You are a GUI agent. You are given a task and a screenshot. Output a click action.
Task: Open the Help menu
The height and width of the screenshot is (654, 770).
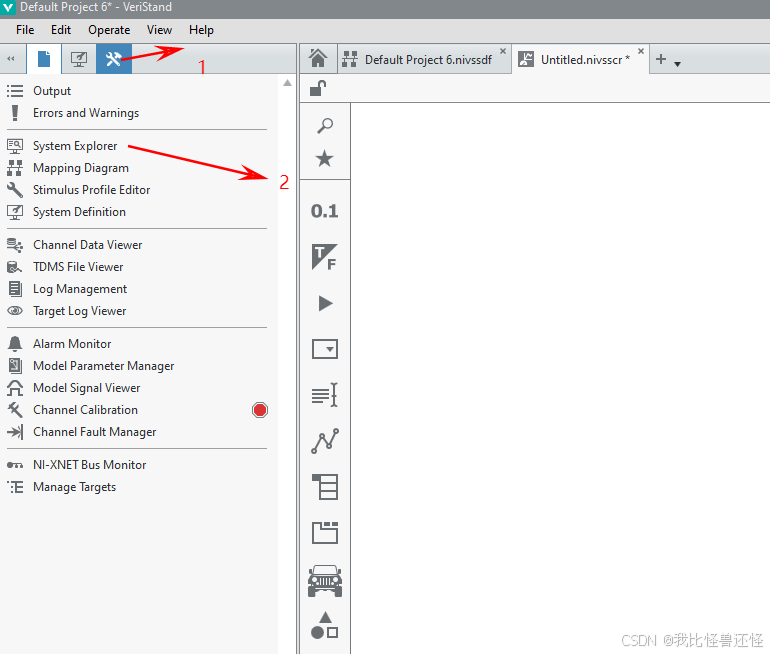(201, 30)
